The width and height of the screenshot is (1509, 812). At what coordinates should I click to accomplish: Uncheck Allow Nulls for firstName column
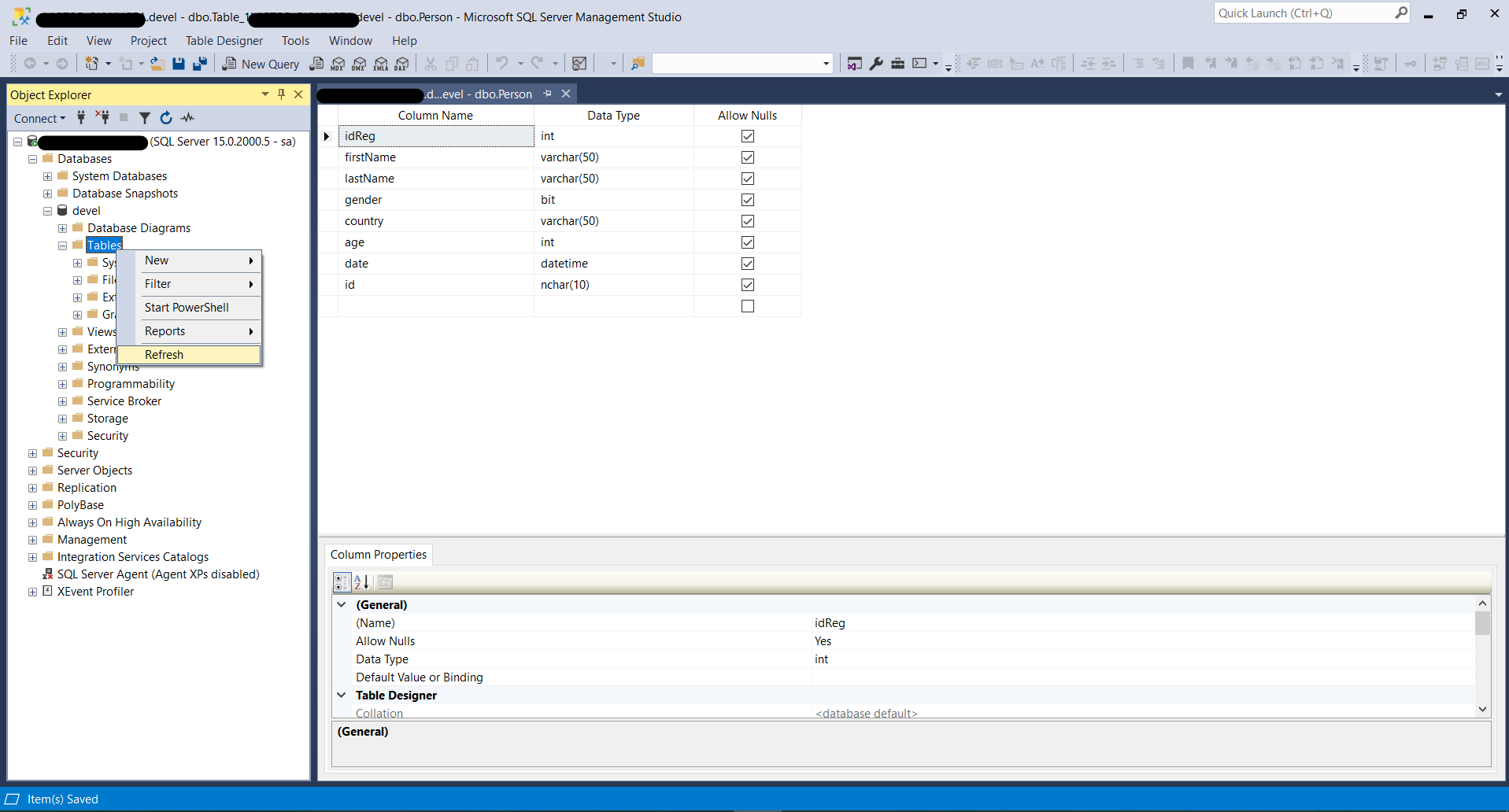coord(747,157)
